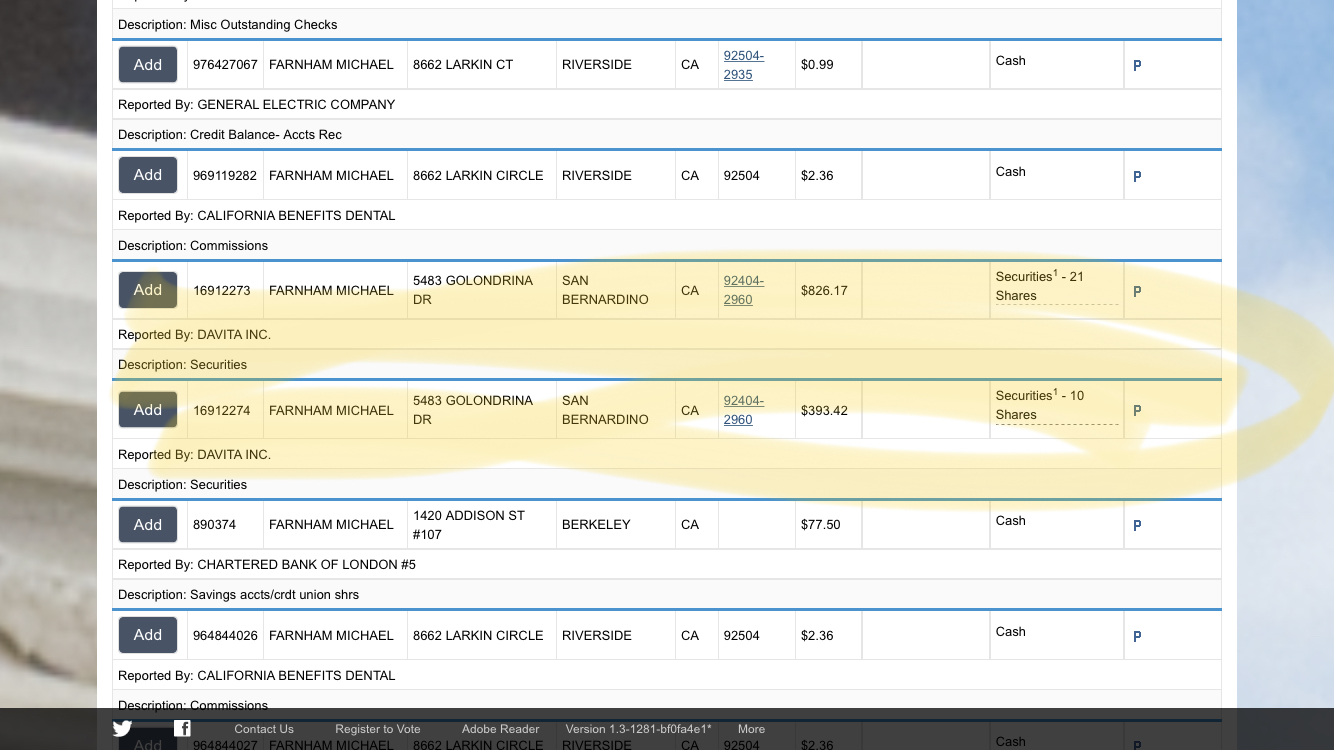Add property 969119282 to the claim
This screenshot has height=750, width=1334.
click(x=148, y=175)
